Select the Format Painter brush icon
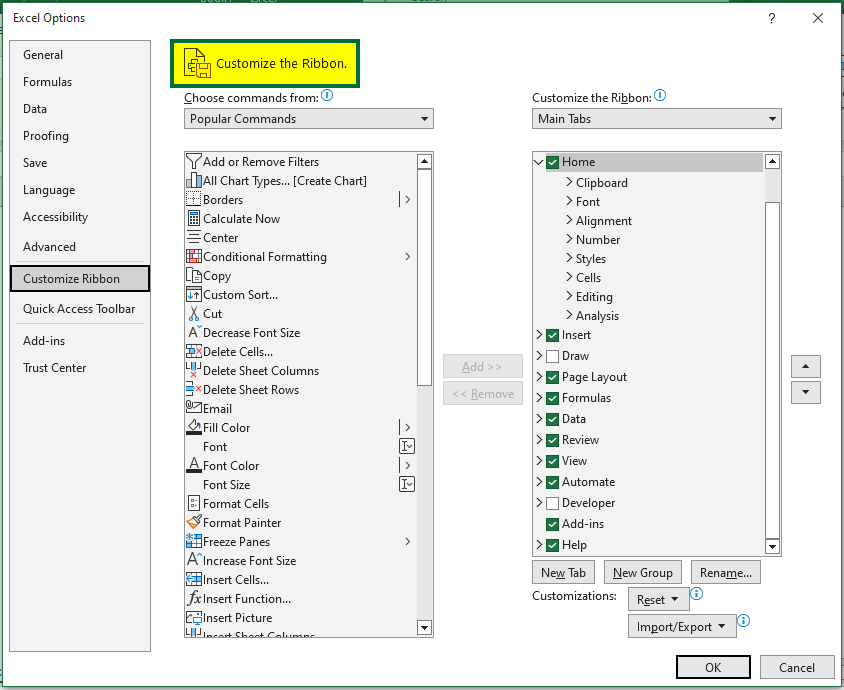The height and width of the screenshot is (690, 844). pos(193,522)
